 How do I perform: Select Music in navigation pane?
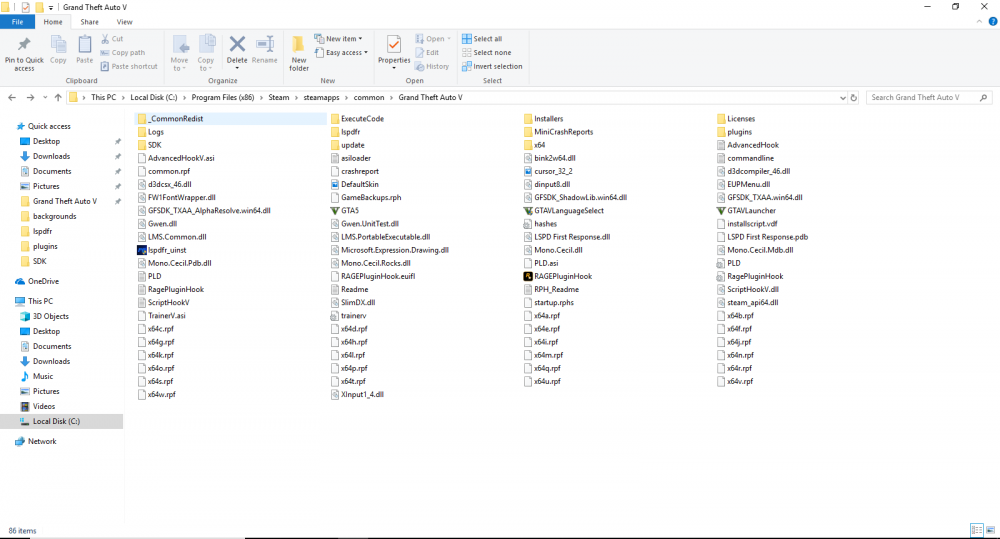[43, 376]
